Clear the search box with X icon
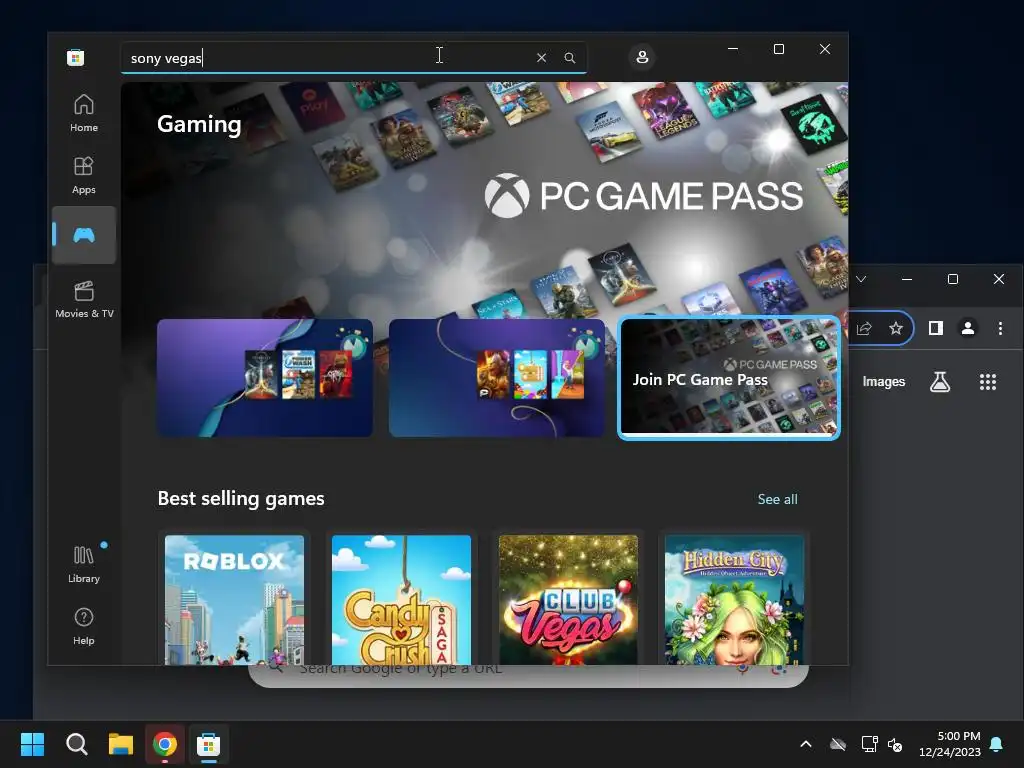This screenshot has width=1024, height=768. 541,58
